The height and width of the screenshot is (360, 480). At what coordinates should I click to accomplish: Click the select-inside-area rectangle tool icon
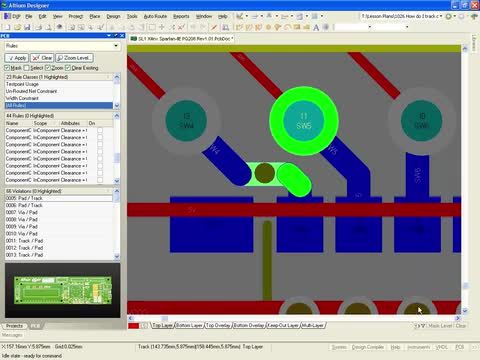click(x=152, y=27)
